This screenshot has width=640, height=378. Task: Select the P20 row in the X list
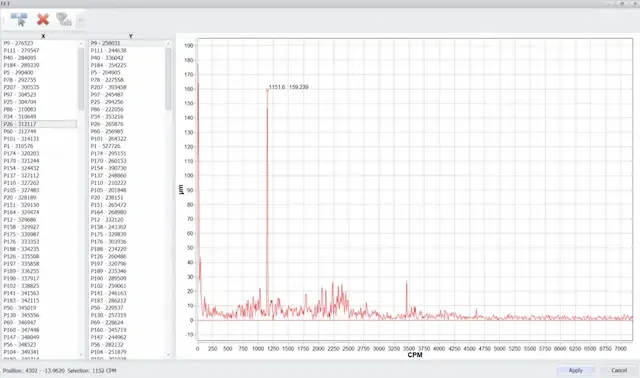coord(40,197)
